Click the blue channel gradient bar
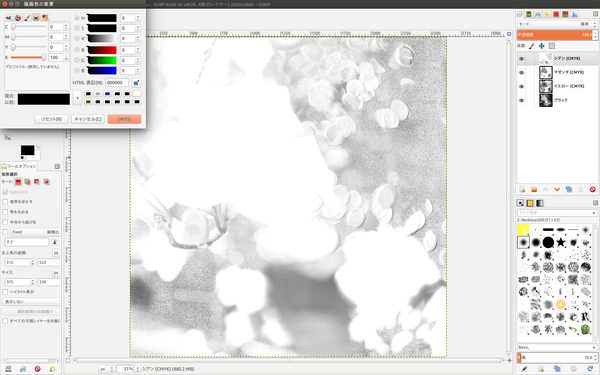Screen dimensions: 600x375 (102, 70)
